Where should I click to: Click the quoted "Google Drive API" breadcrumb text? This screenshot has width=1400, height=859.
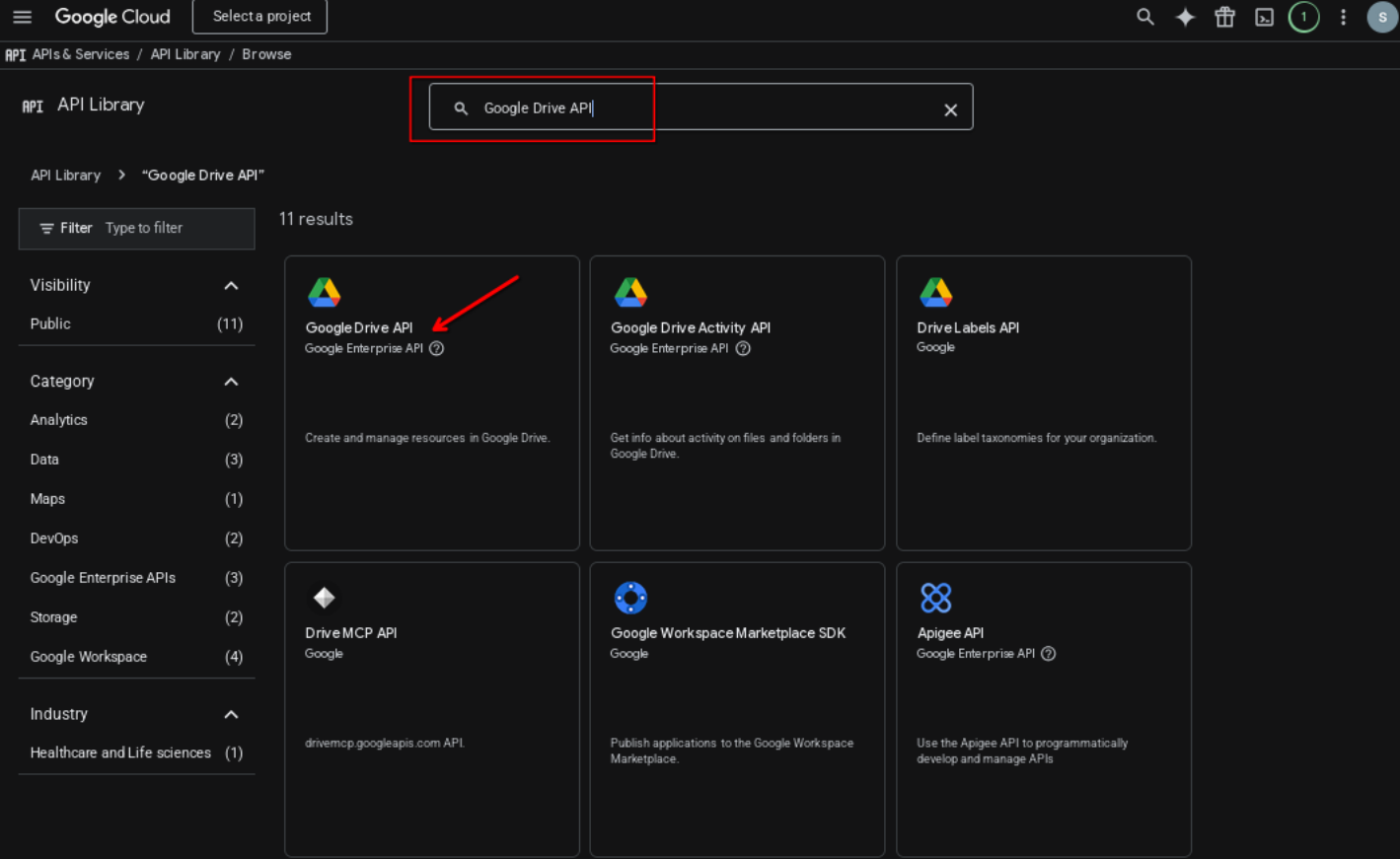[203, 175]
